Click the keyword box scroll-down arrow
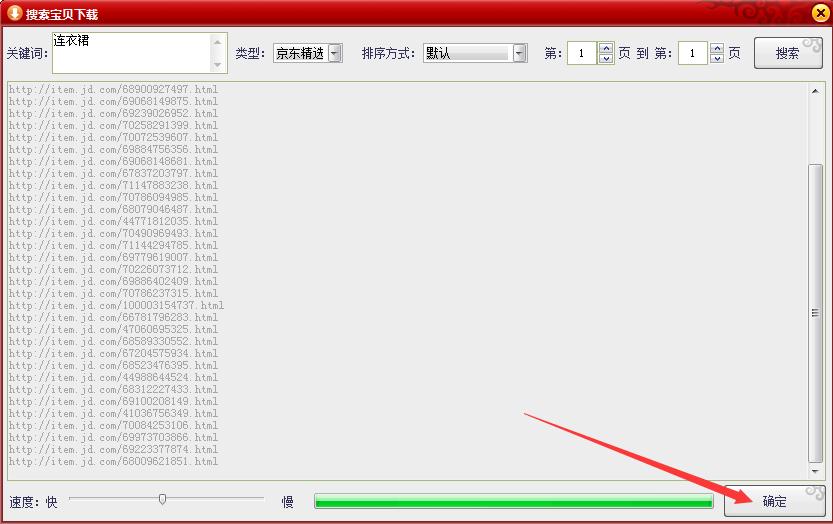Image resolution: width=833 pixels, height=524 pixels. [x=217, y=64]
